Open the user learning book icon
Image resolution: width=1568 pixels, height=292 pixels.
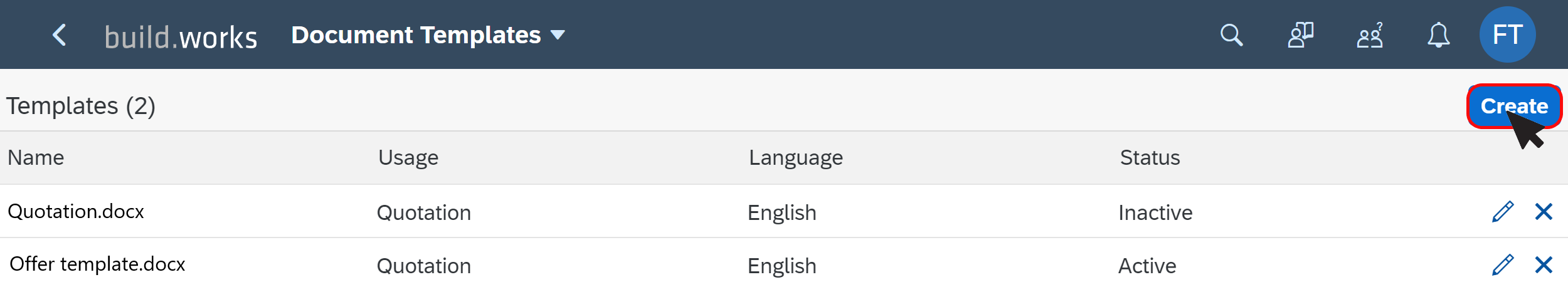1301,35
